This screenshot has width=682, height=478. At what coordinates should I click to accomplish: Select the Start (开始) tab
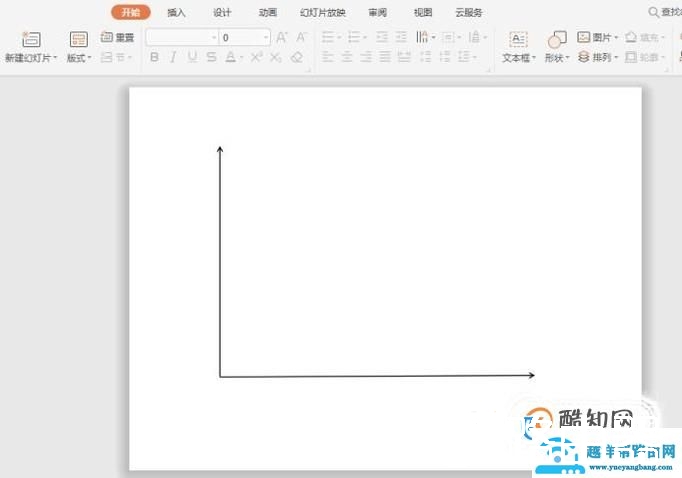click(x=131, y=12)
